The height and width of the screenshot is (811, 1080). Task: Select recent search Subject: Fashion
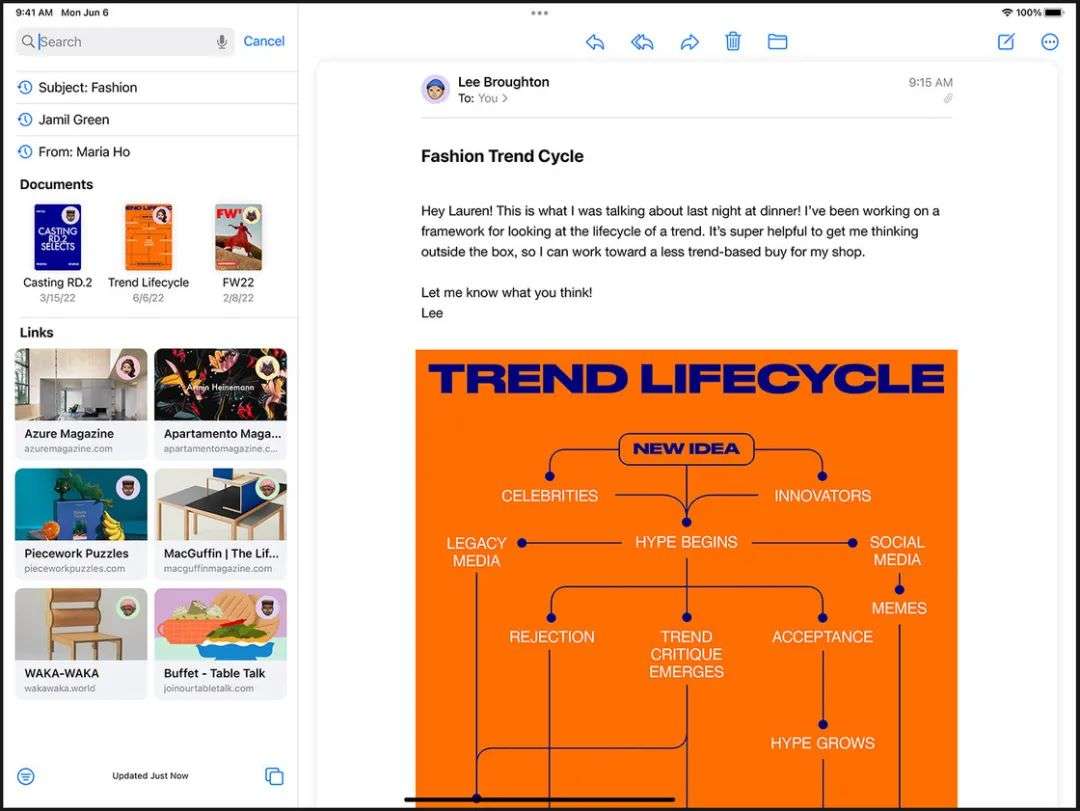[x=156, y=88]
